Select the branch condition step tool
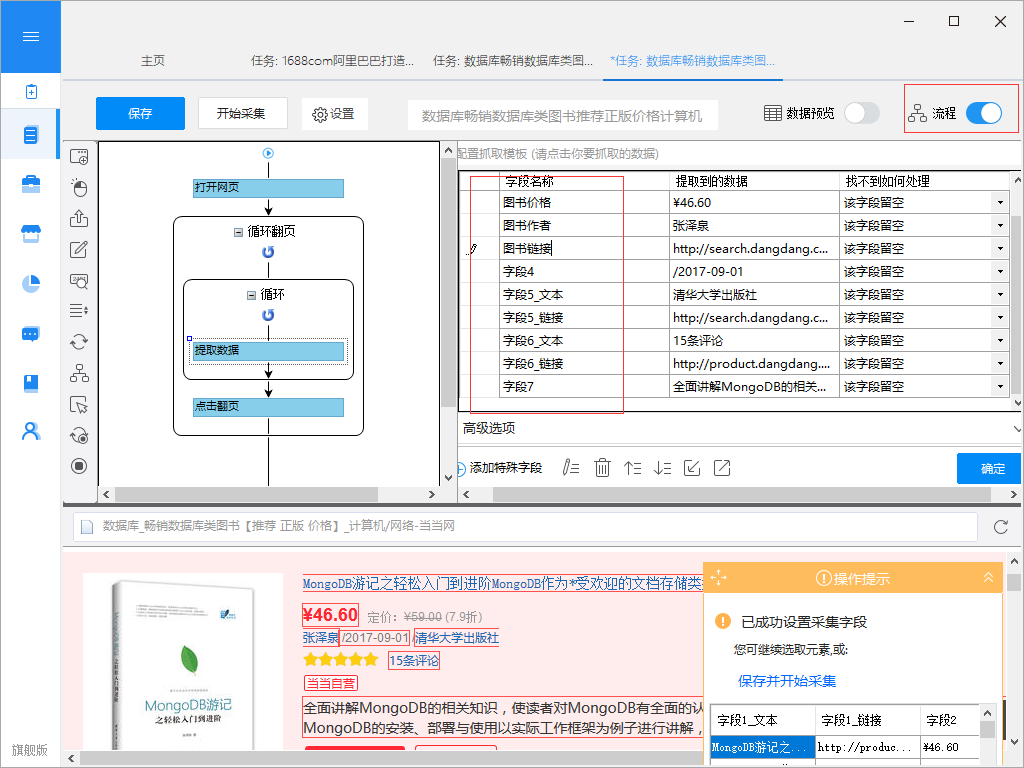 [x=79, y=373]
